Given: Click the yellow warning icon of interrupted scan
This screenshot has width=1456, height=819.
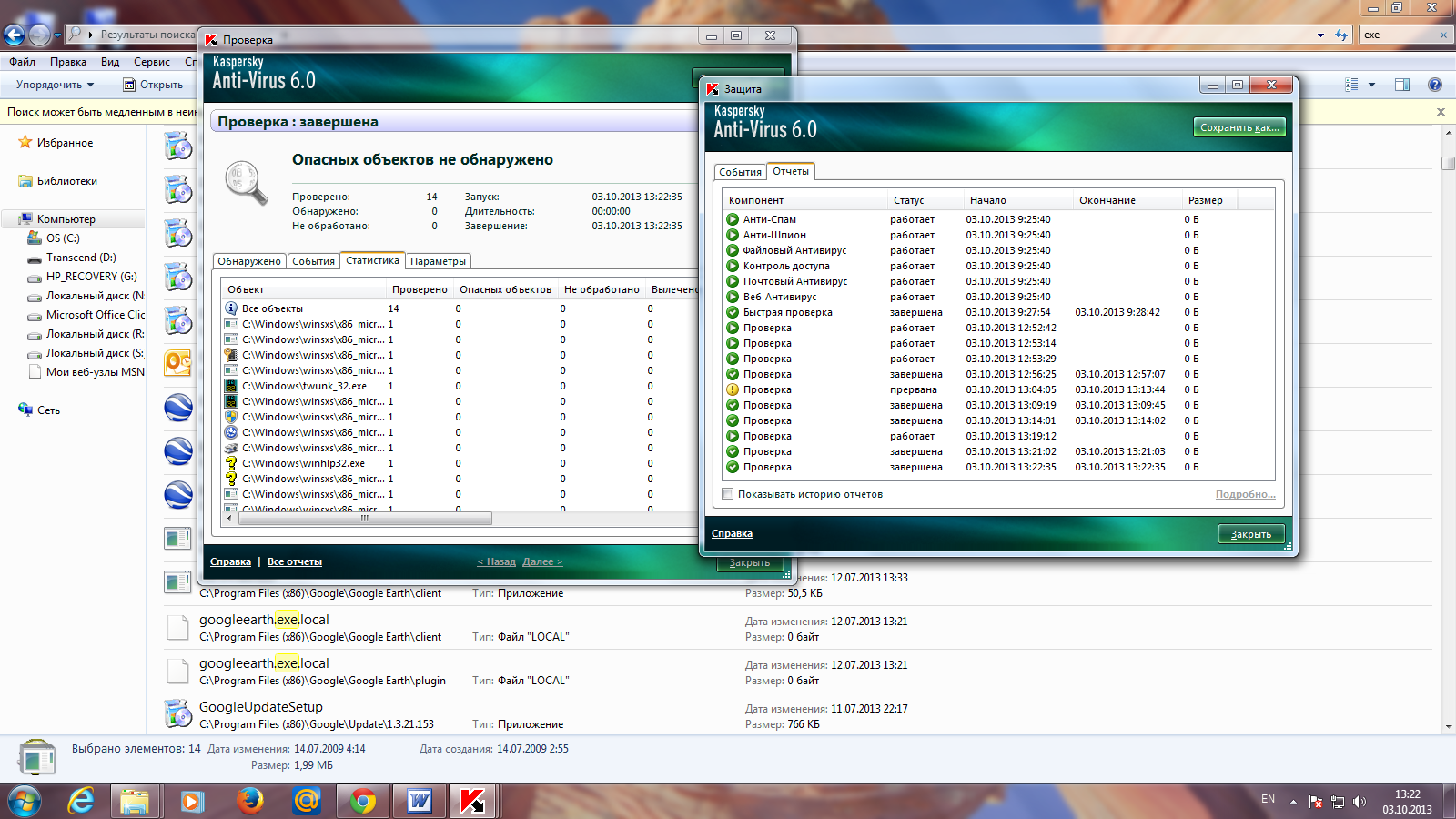Looking at the screenshot, I should tap(733, 389).
